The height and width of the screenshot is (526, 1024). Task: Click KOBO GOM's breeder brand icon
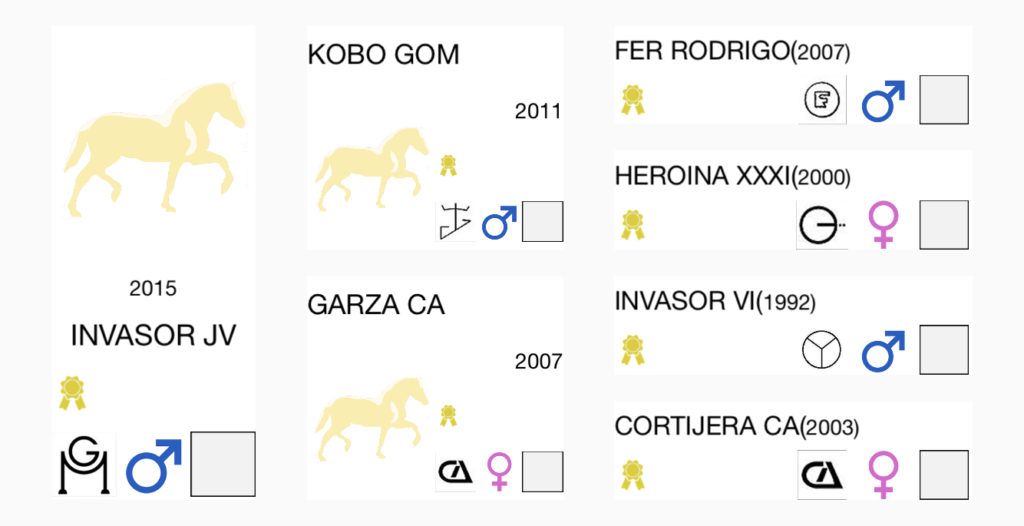click(x=455, y=222)
